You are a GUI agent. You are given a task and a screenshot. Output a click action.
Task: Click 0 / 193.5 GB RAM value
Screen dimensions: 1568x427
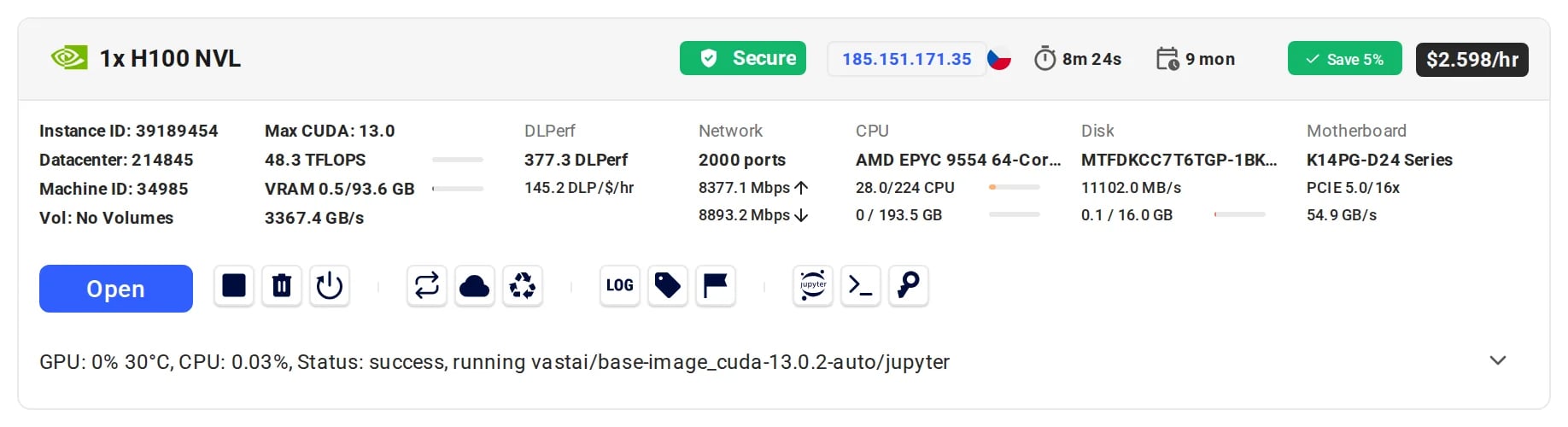tap(898, 214)
